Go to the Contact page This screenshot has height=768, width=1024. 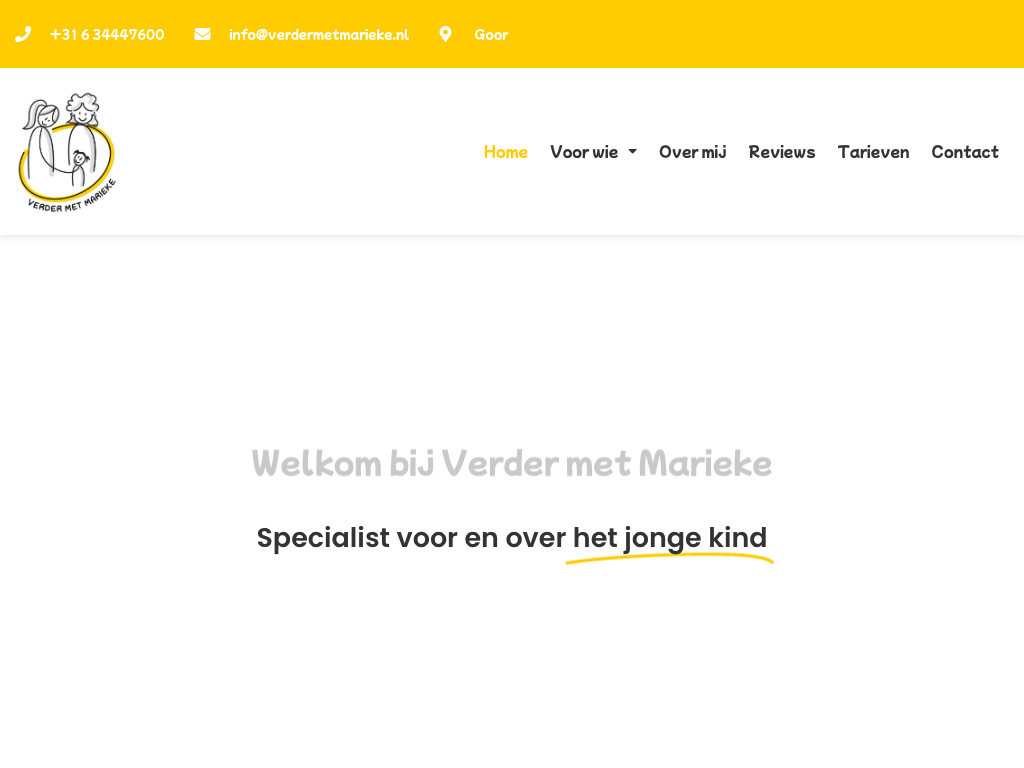(964, 152)
